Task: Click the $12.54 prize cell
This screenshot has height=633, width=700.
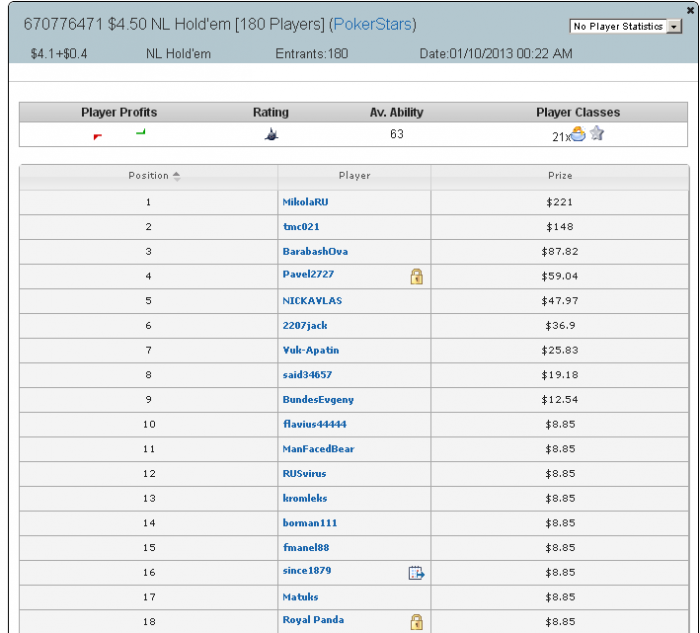Action: 560,400
